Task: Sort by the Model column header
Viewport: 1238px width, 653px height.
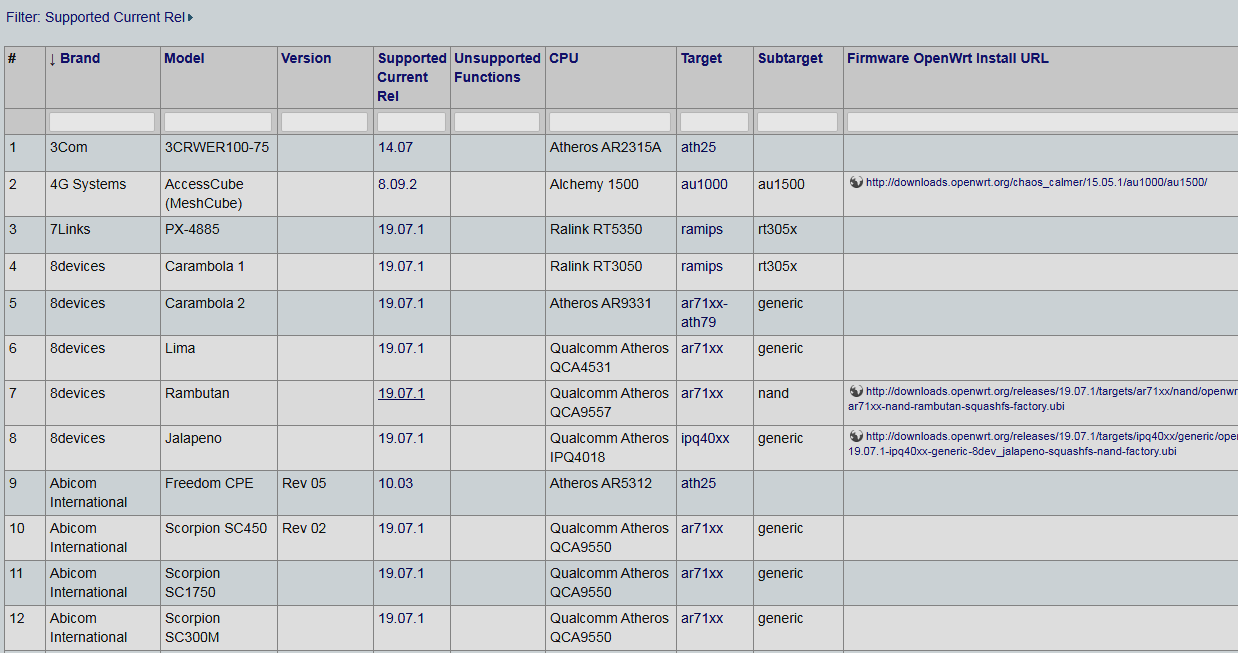Action: click(x=184, y=58)
